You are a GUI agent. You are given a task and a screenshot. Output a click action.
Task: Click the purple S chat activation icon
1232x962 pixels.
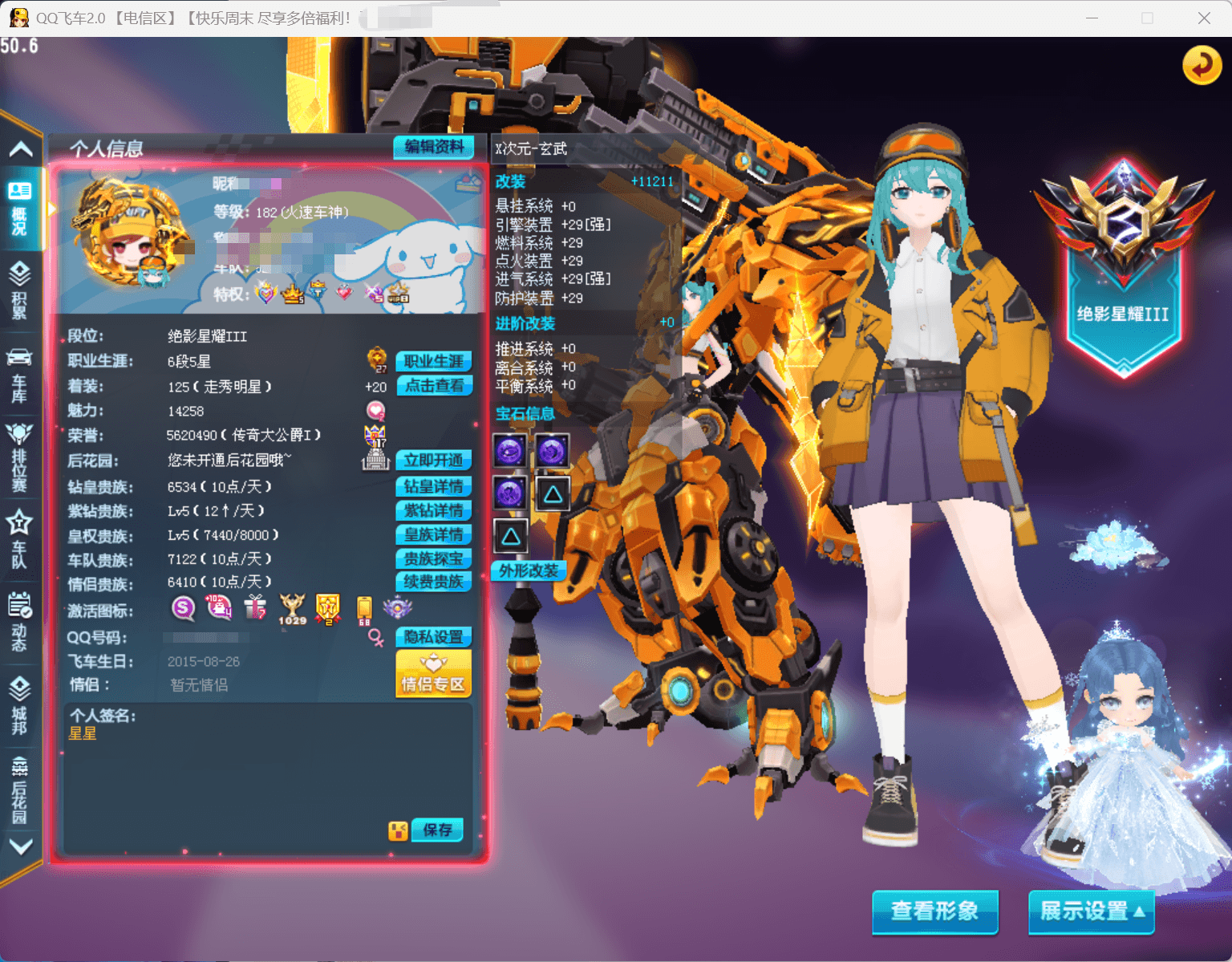[183, 608]
